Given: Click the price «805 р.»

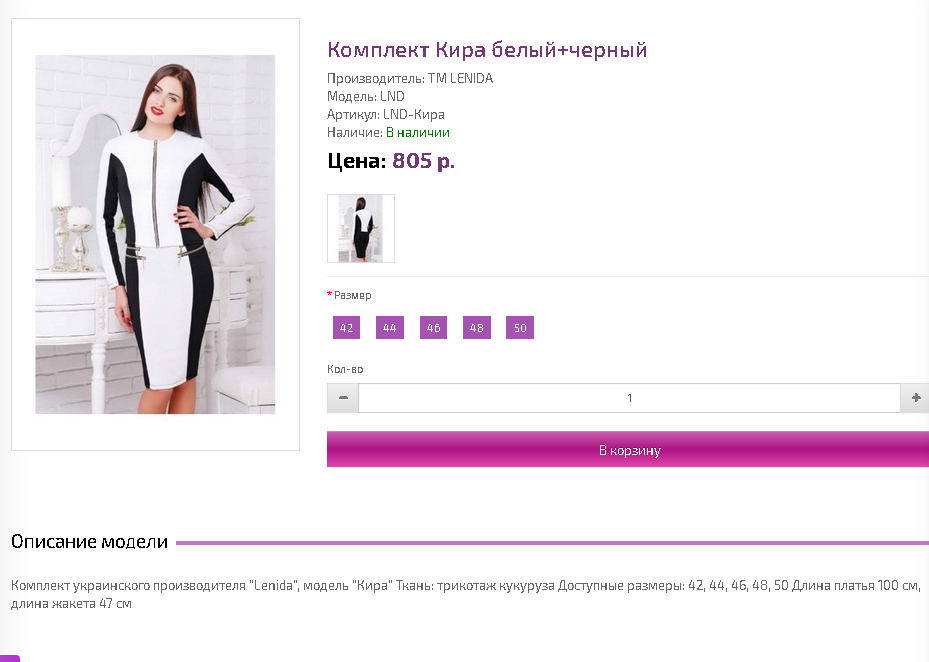Looking at the screenshot, I should point(423,161).
